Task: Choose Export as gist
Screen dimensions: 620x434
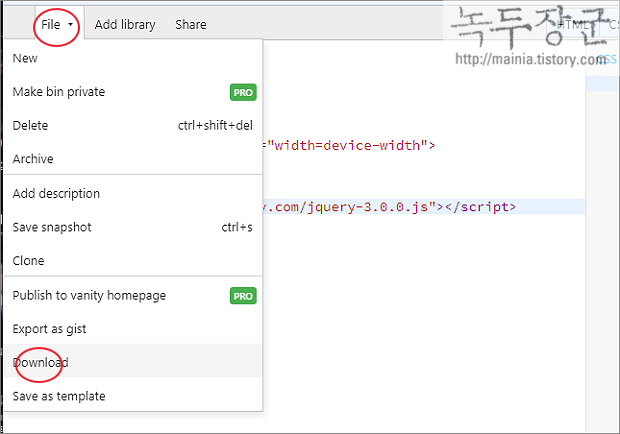Action: click(133, 329)
